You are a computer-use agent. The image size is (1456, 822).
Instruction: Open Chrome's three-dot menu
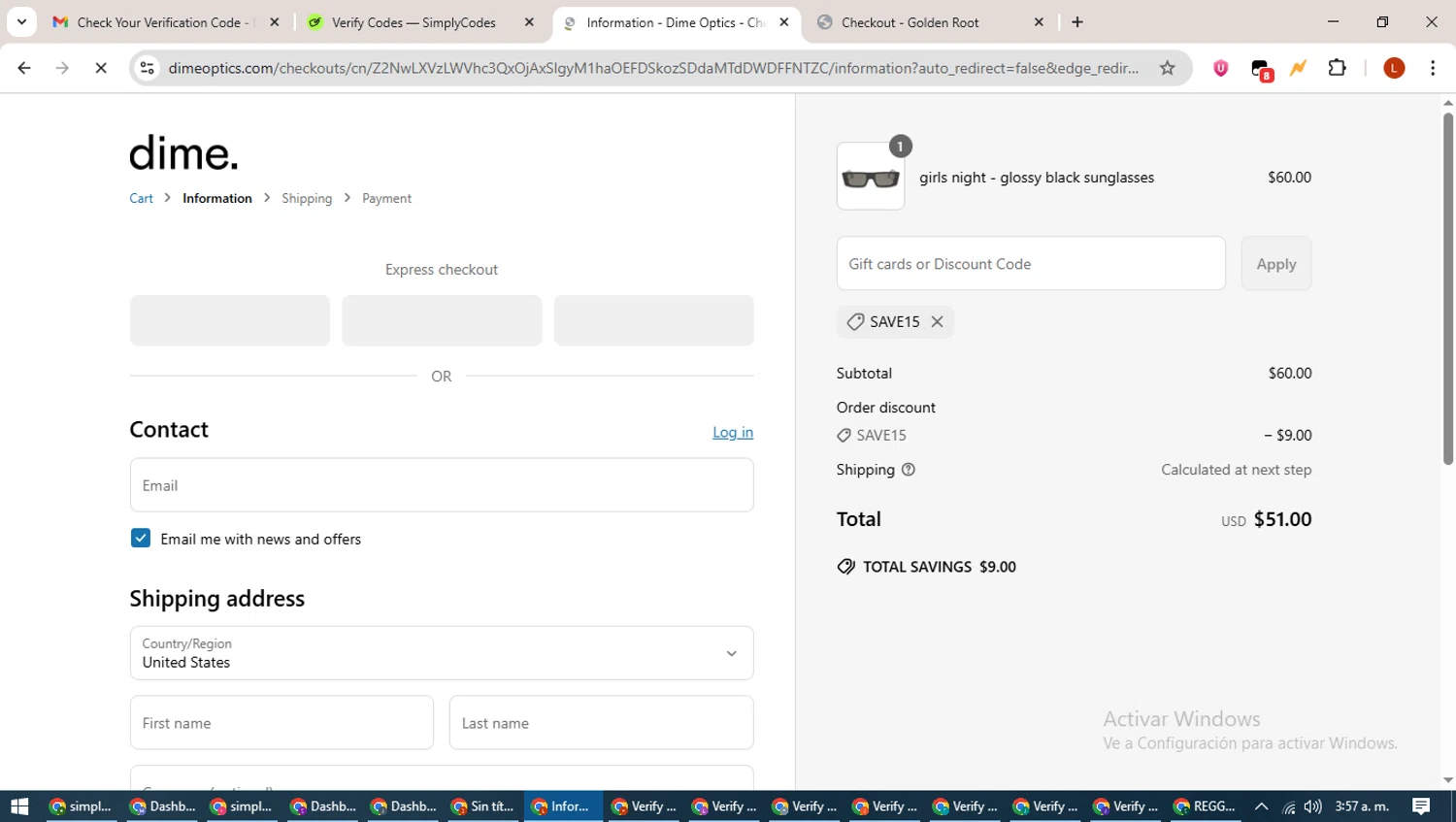point(1433,68)
